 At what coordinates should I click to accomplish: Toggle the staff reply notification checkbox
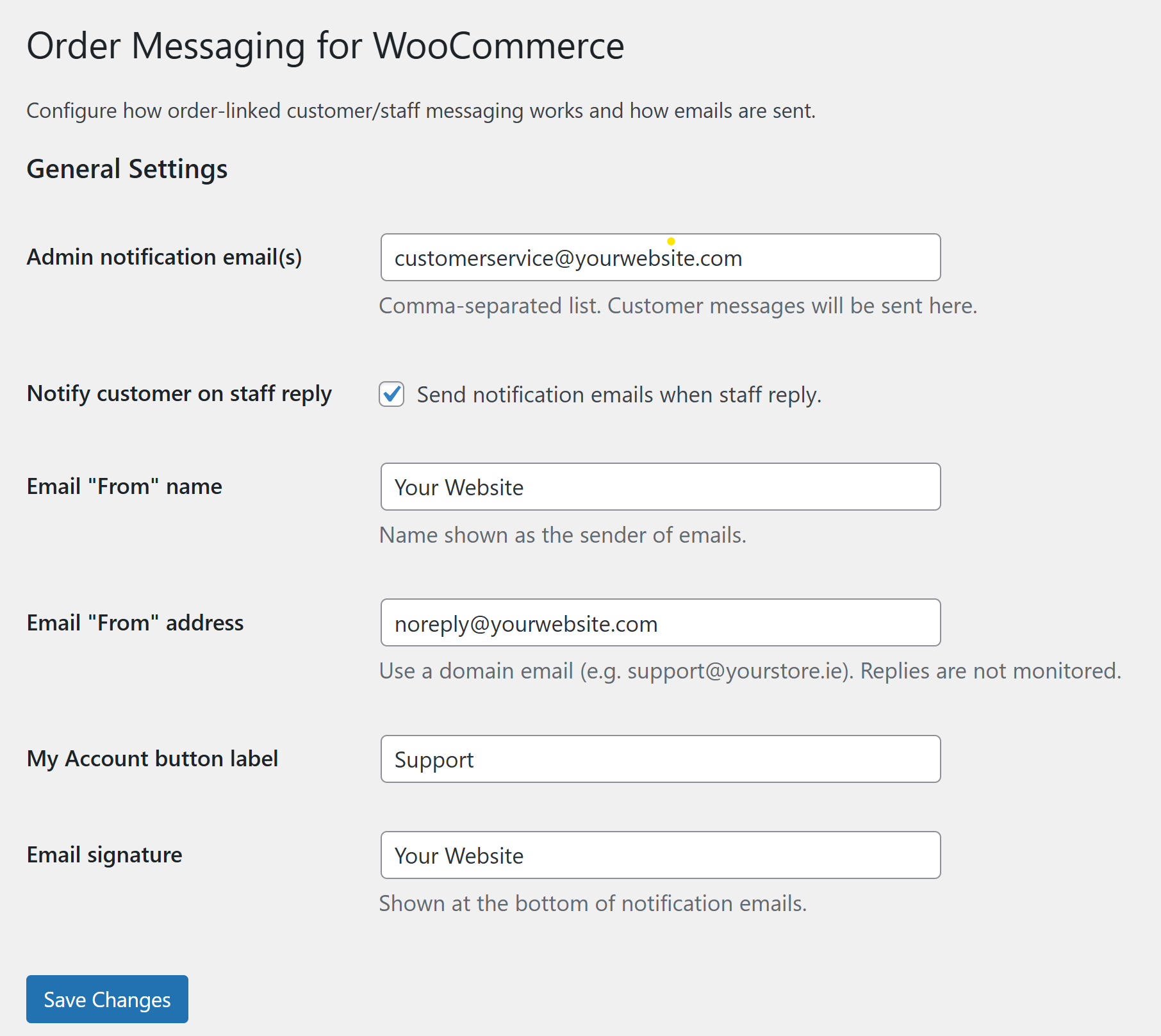(x=391, y=394)
